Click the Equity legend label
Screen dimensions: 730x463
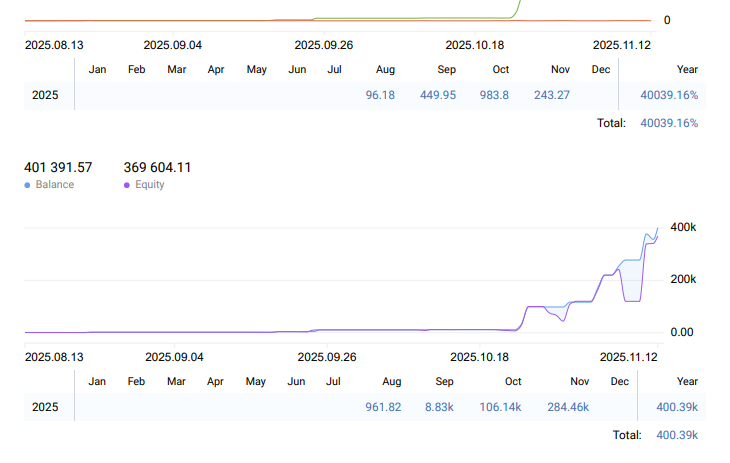[150, 185]
